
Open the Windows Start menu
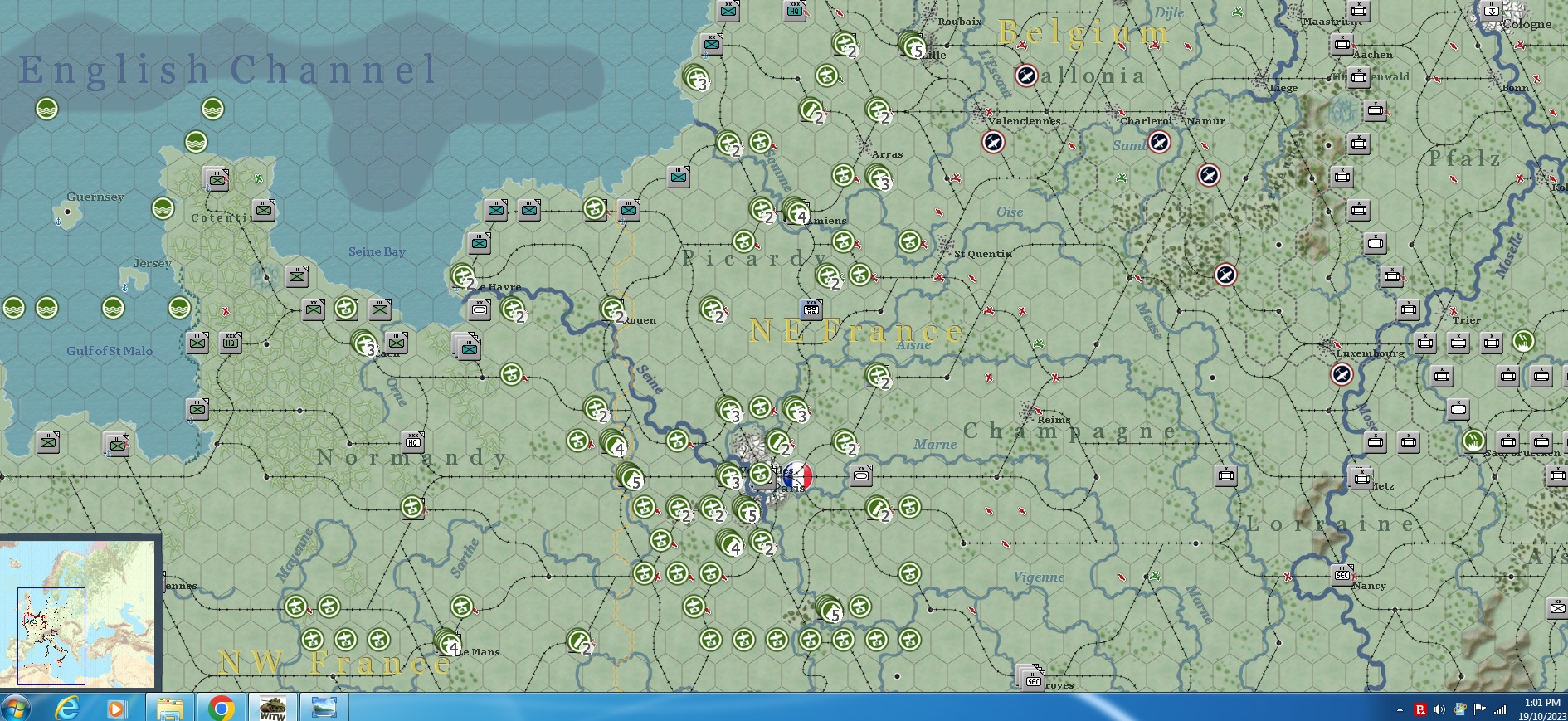(17, 708)
